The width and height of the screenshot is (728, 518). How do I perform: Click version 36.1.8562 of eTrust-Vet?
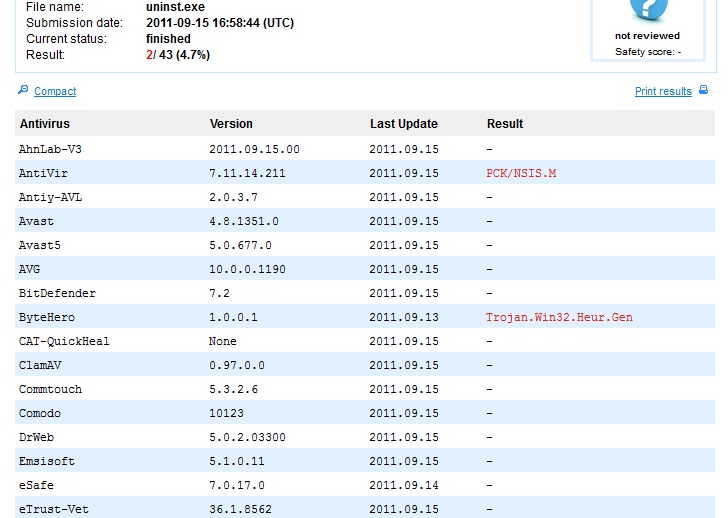[x=240, y=509]
